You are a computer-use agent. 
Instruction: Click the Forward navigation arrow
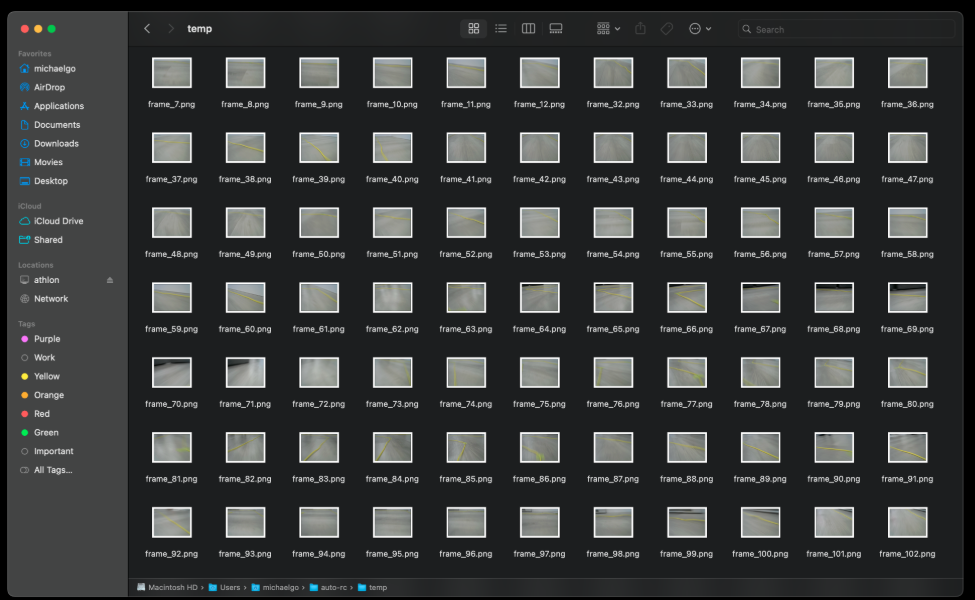click(171, 29)
